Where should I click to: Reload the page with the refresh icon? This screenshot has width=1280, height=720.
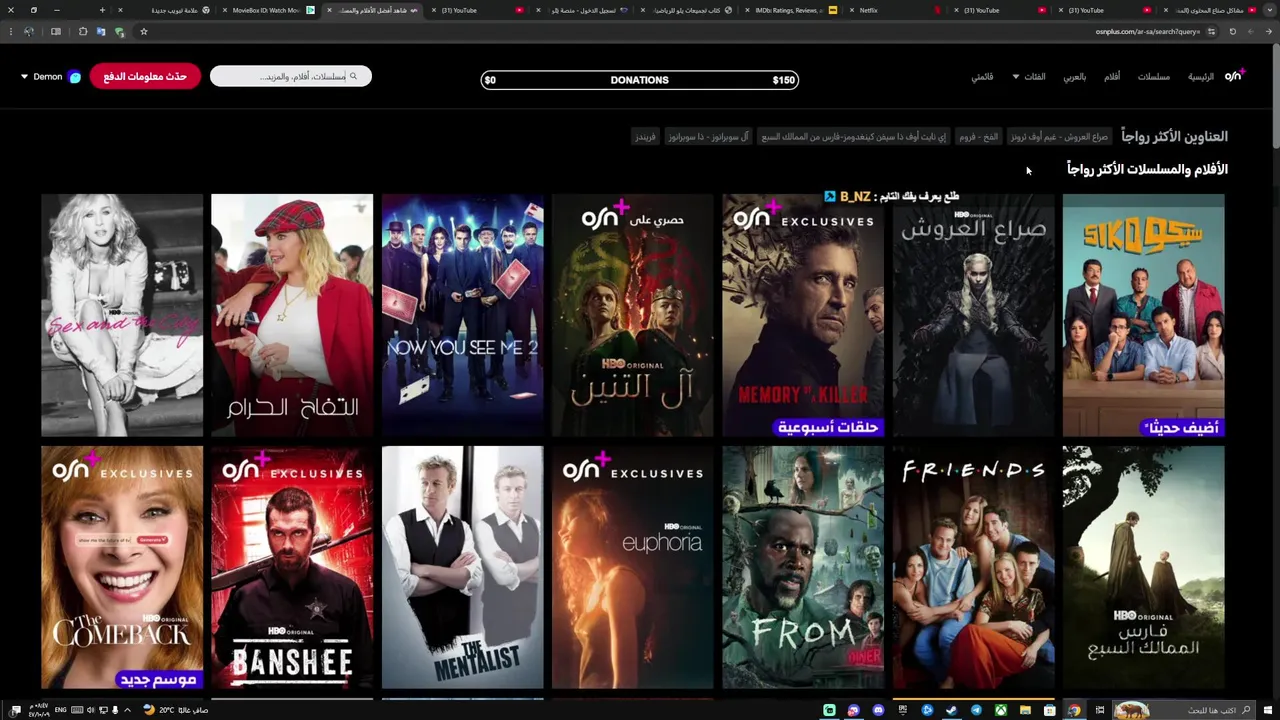click(x=1232, y=31)
